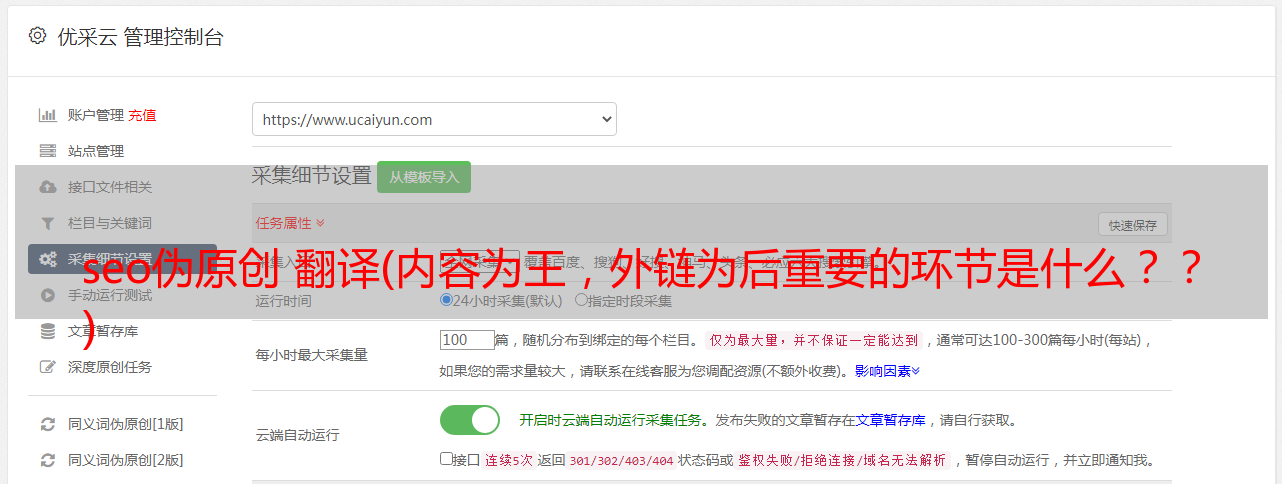Click the 快速保存 button
1282x484 pixels.
(1132, 225)
